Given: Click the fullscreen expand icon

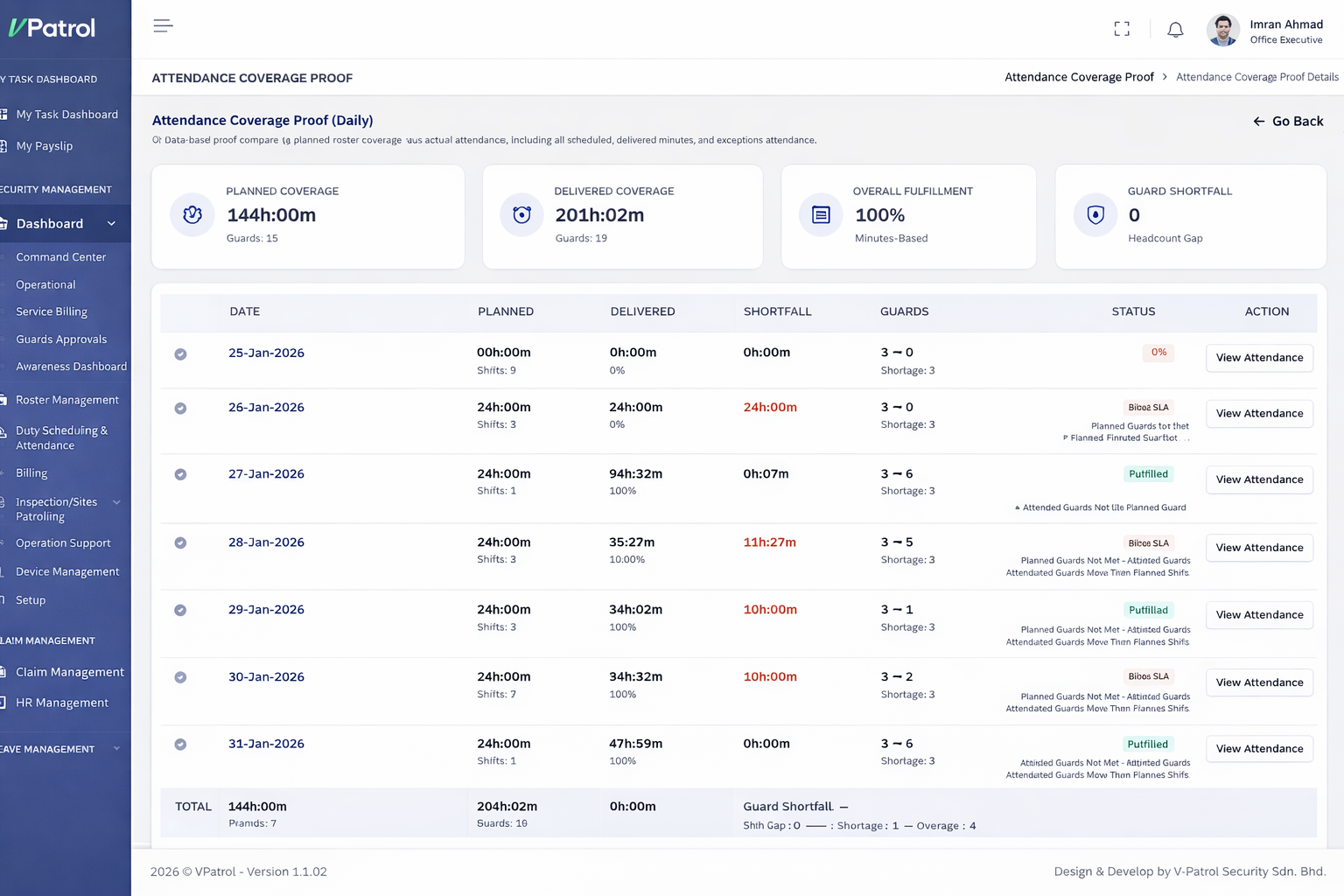Looking at the screenshot, I should coord(1122,29).
